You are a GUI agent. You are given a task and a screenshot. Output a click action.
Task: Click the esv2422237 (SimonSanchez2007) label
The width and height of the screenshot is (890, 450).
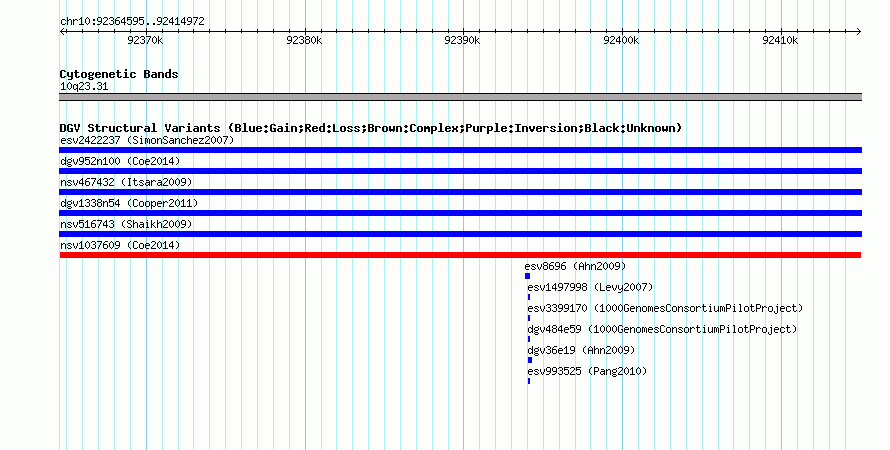point(147,140)
